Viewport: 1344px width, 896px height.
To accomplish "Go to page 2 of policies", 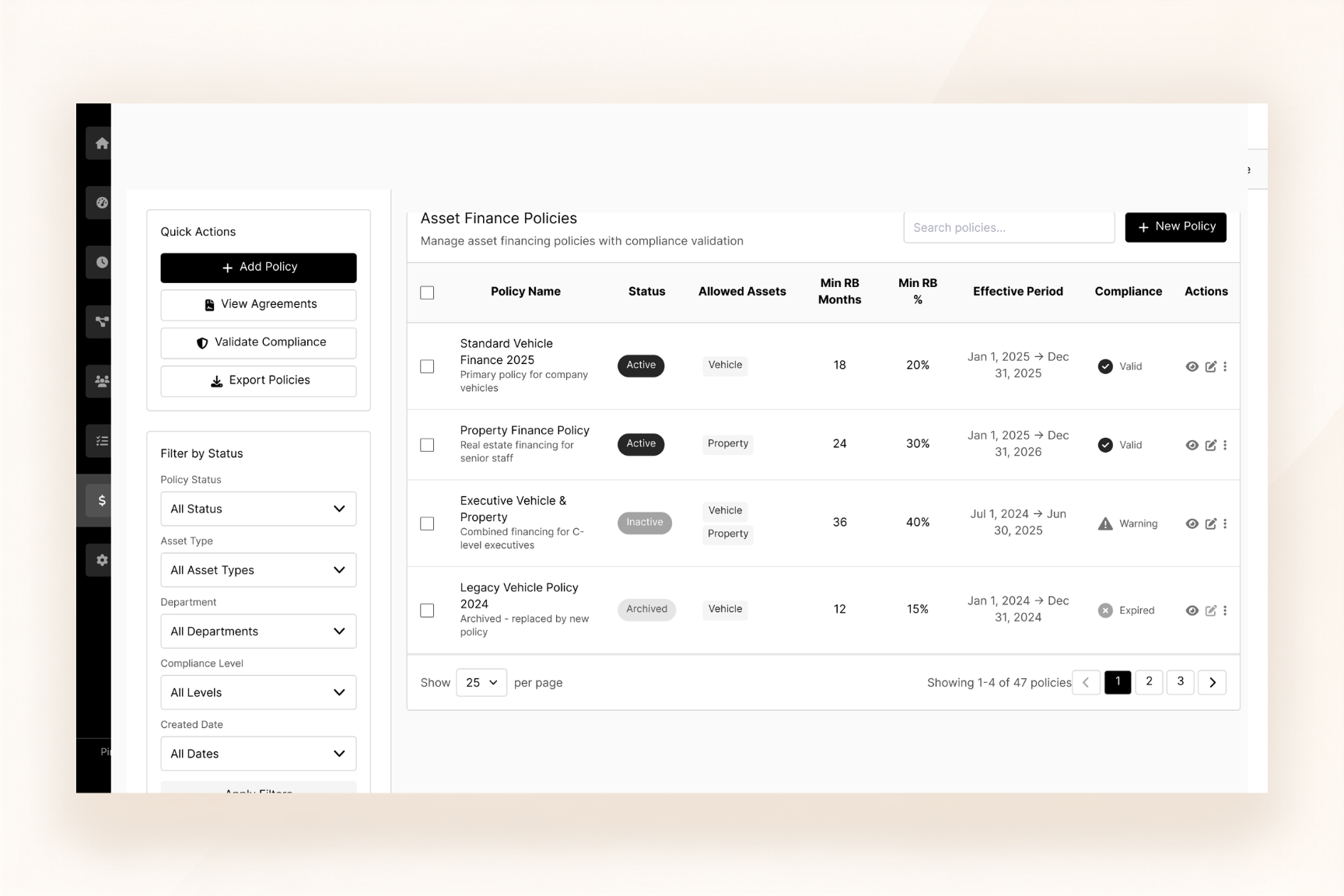I will [x=1149, y=682].
